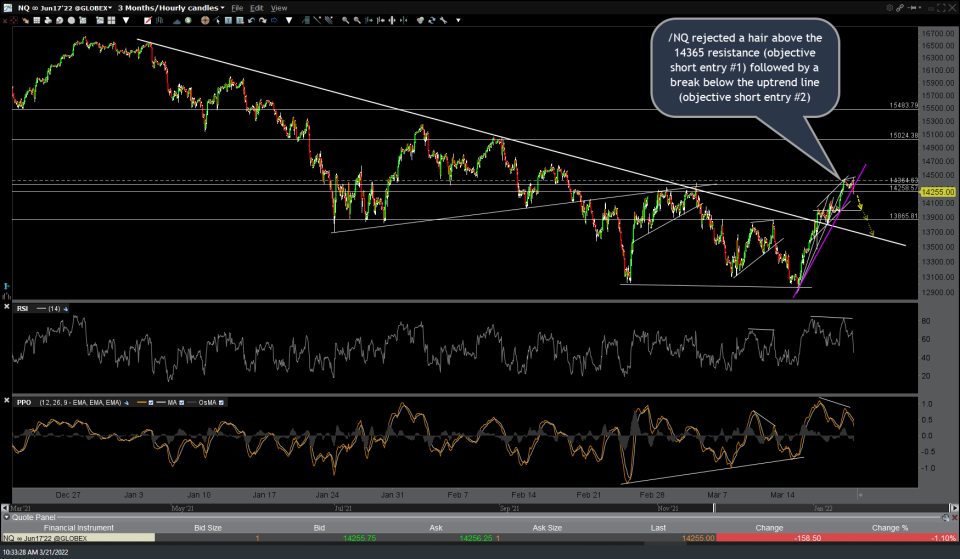The width and height of the screenshot is (960, 559).
Task: Open the View menu
Action: [x=279, y=8]
